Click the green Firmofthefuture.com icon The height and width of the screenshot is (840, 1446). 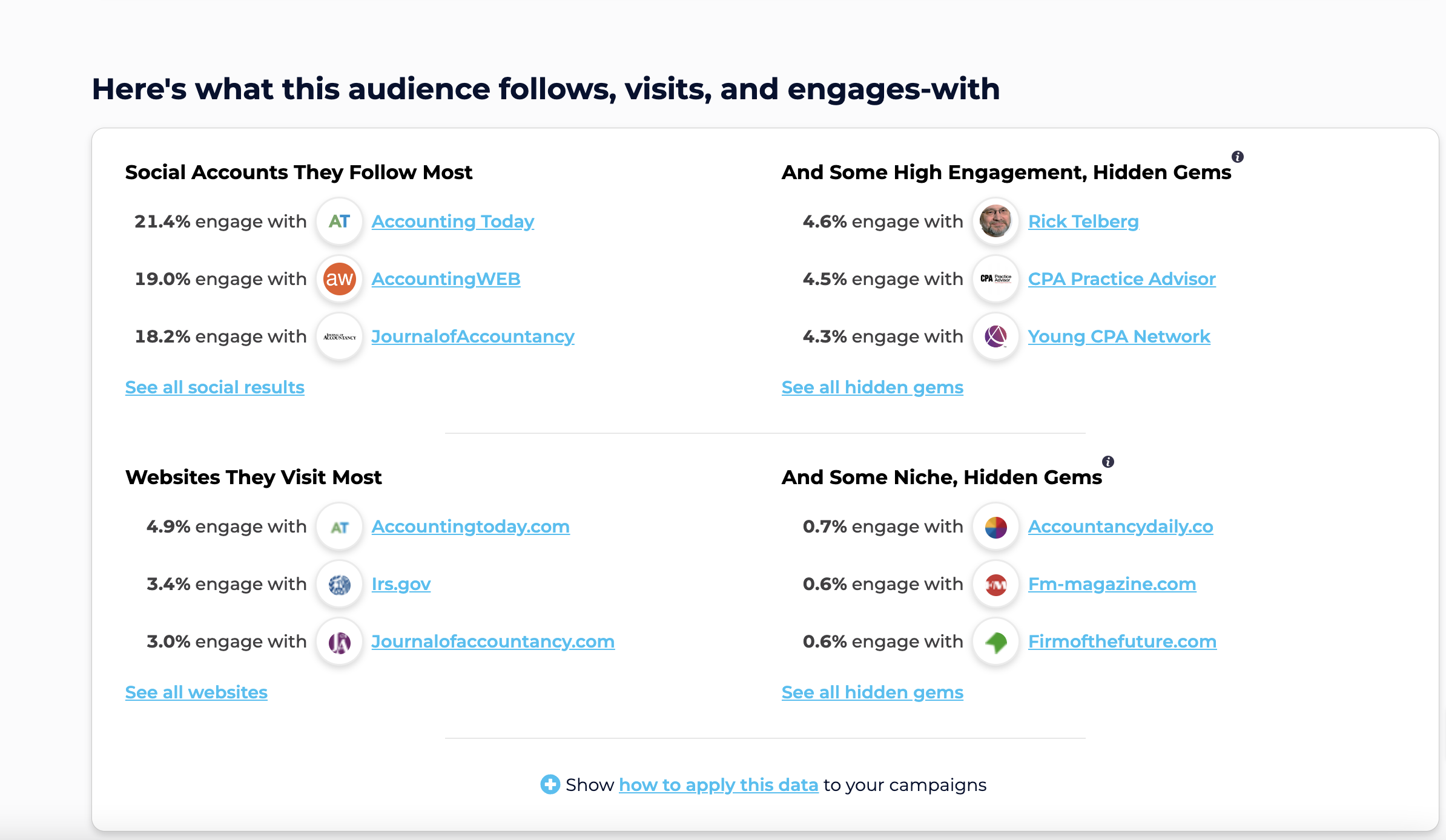pos(995,642)
